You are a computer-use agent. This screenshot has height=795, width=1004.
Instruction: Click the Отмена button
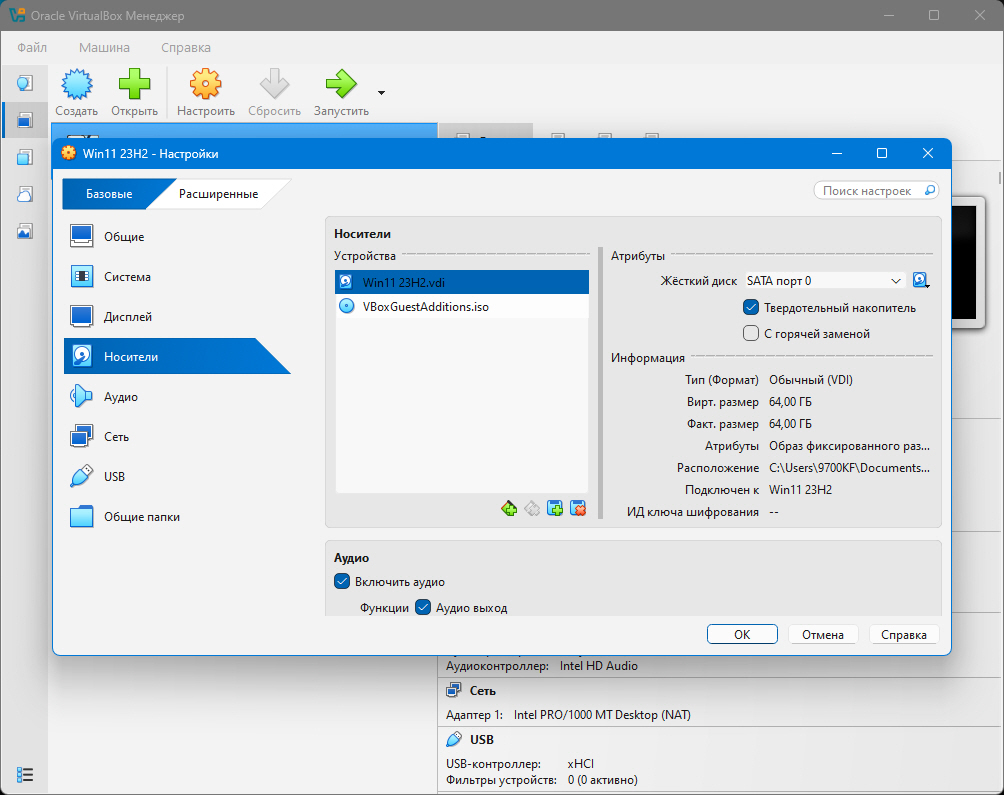pos(822,635)
